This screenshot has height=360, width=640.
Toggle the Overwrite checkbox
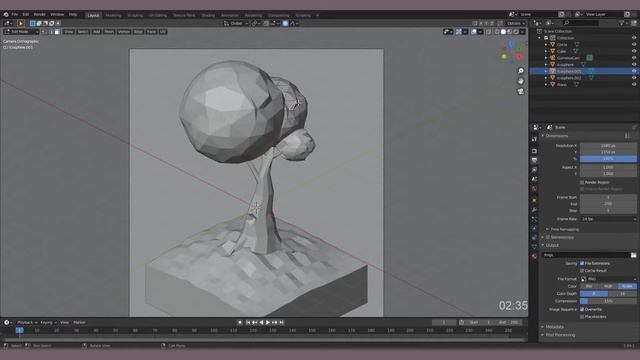pos(582,309)
